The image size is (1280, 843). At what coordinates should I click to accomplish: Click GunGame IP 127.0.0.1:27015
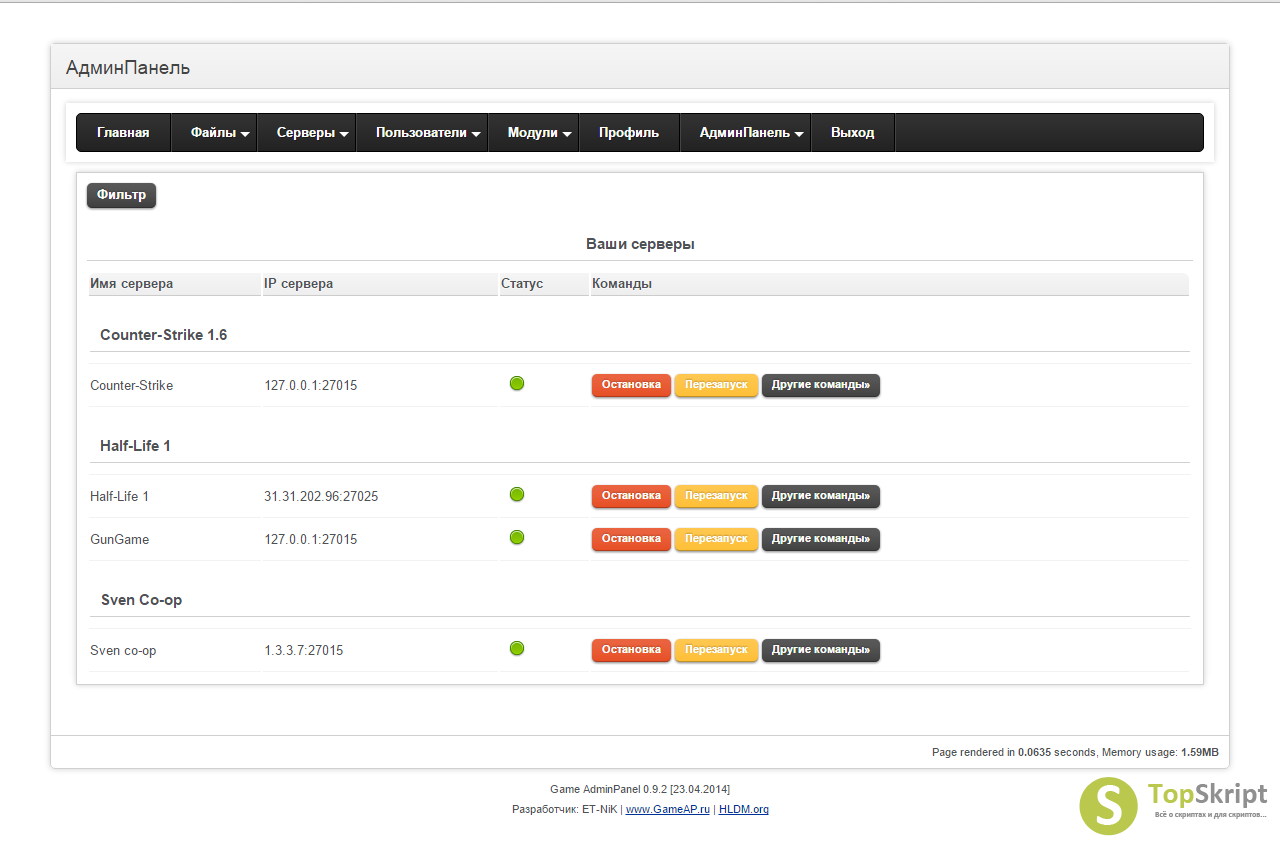311,540
